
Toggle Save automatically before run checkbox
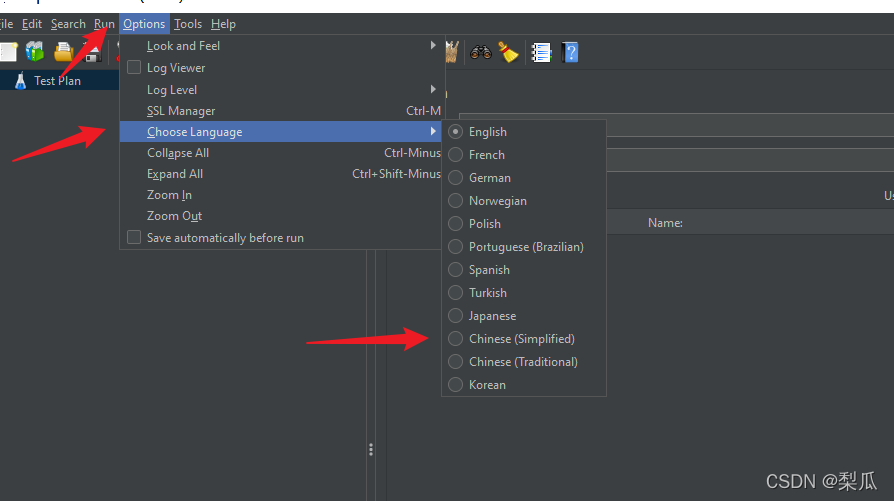click(134, 237)
